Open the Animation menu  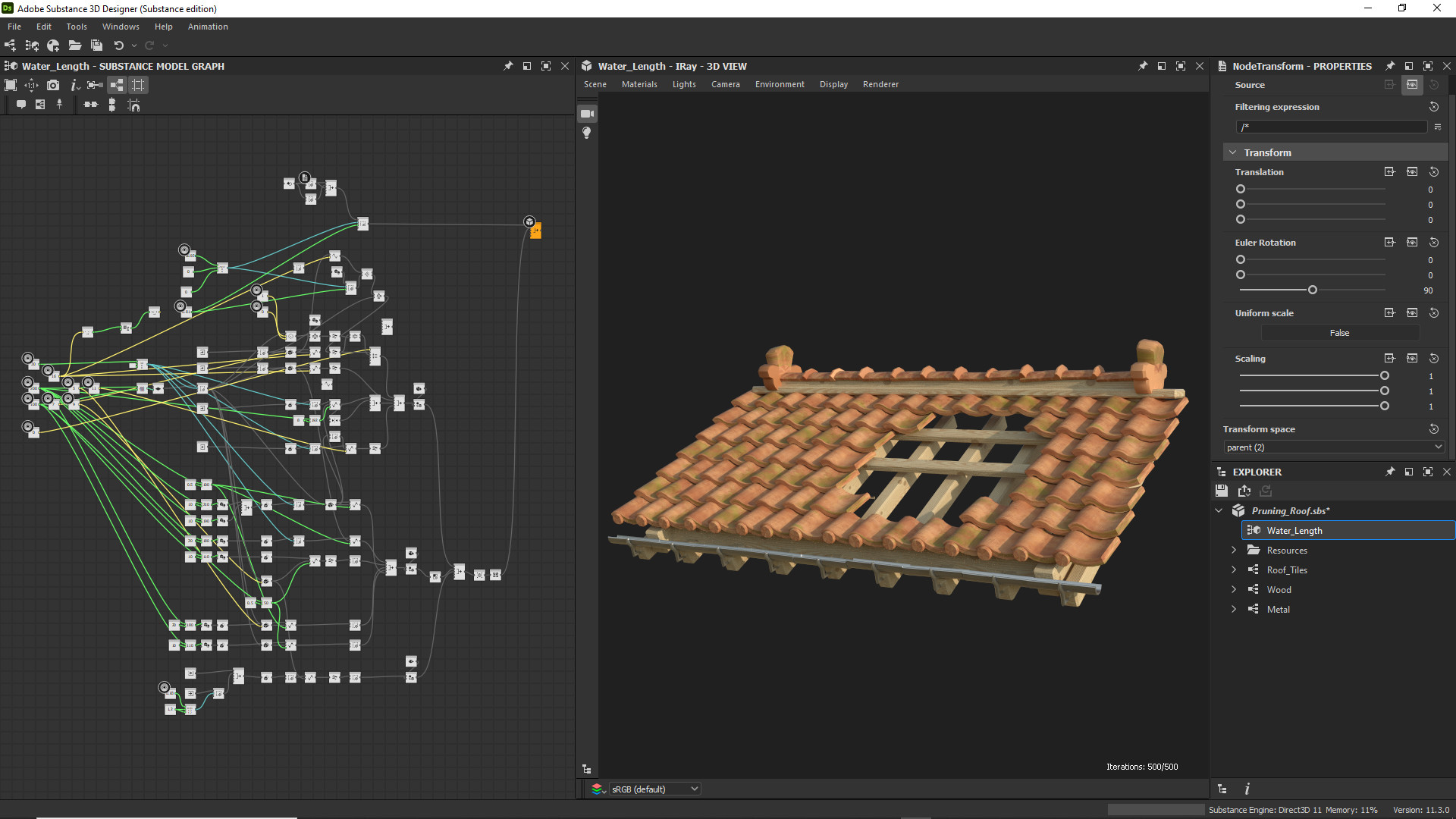(x=207, y=27)
